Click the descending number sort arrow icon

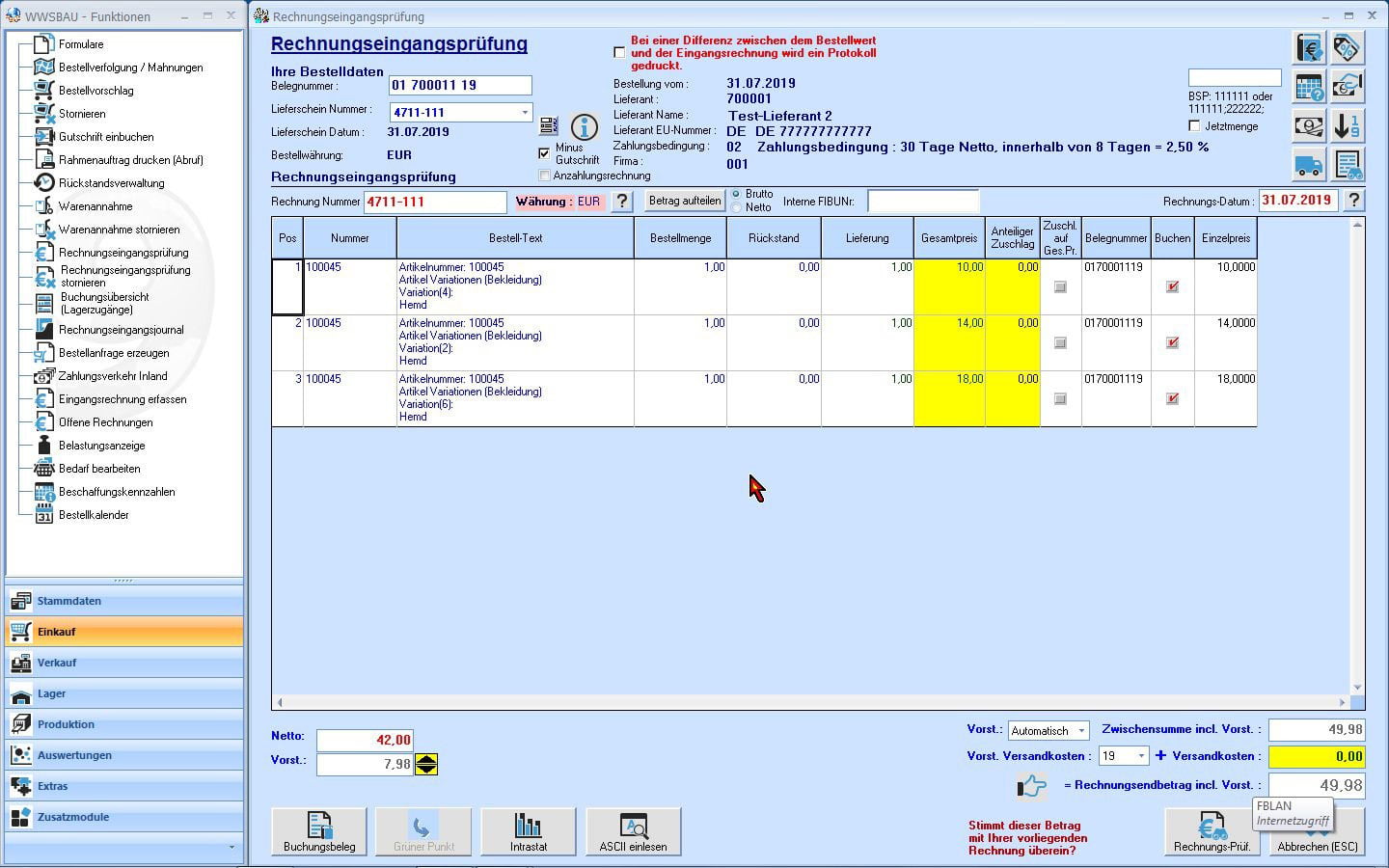1347,126
